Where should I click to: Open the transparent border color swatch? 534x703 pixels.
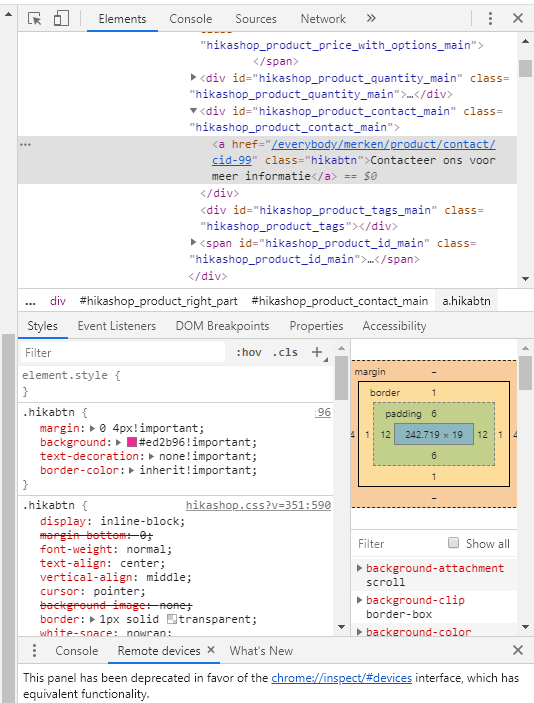[x=172, y=619]
